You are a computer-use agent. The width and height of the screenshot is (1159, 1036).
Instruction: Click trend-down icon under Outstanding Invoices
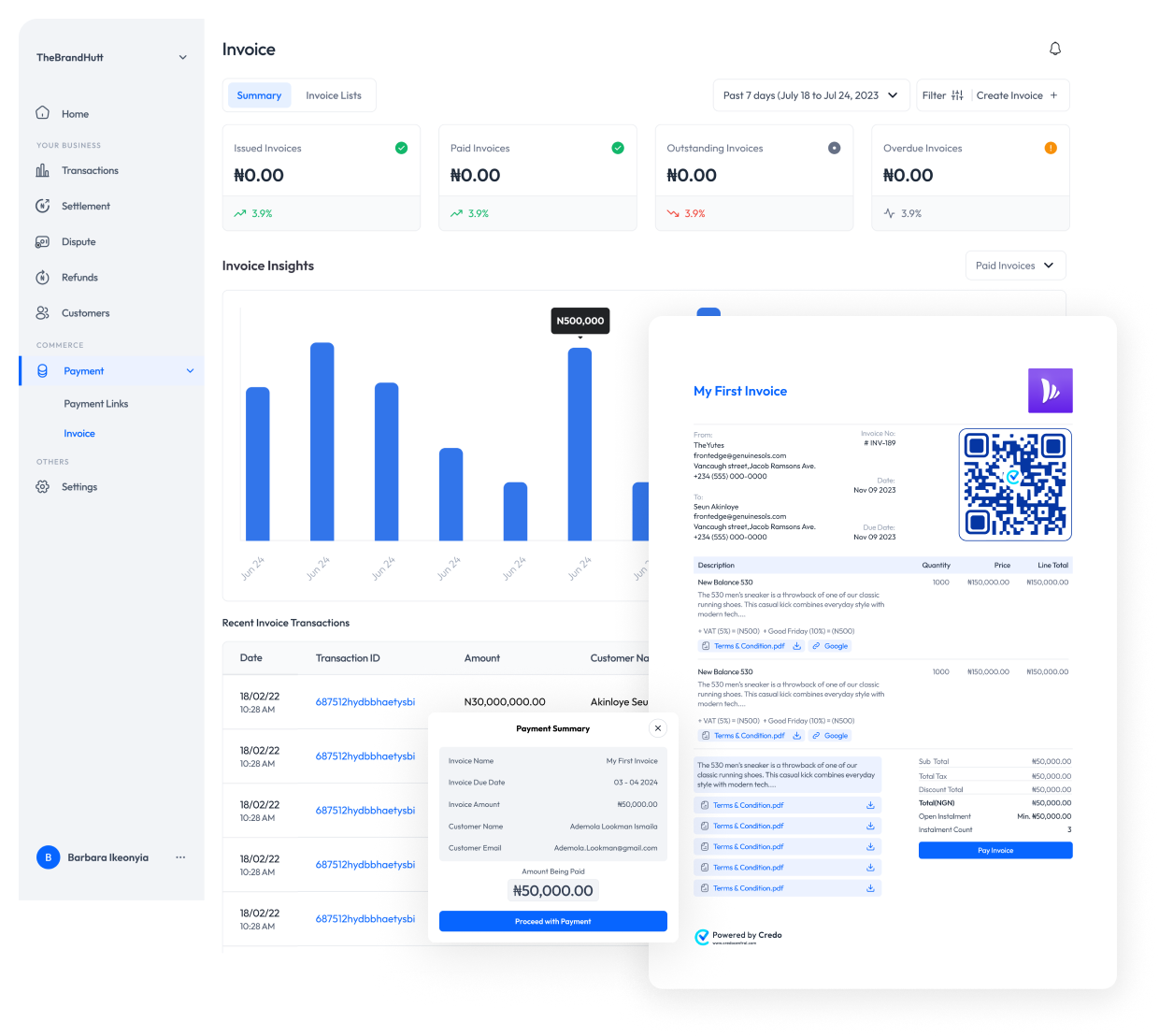coord(673,213)
